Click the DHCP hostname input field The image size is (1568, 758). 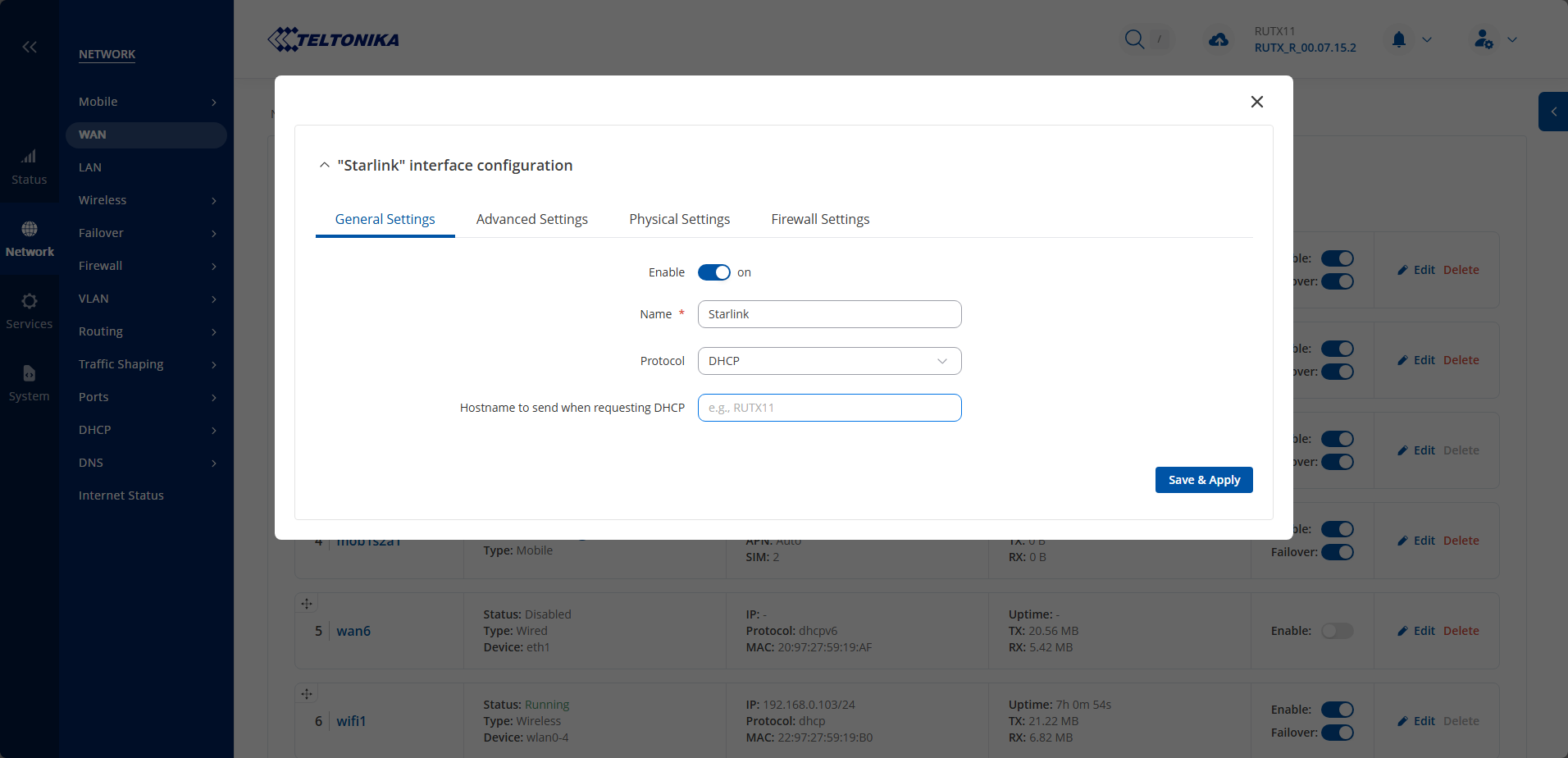click(829, 408)
